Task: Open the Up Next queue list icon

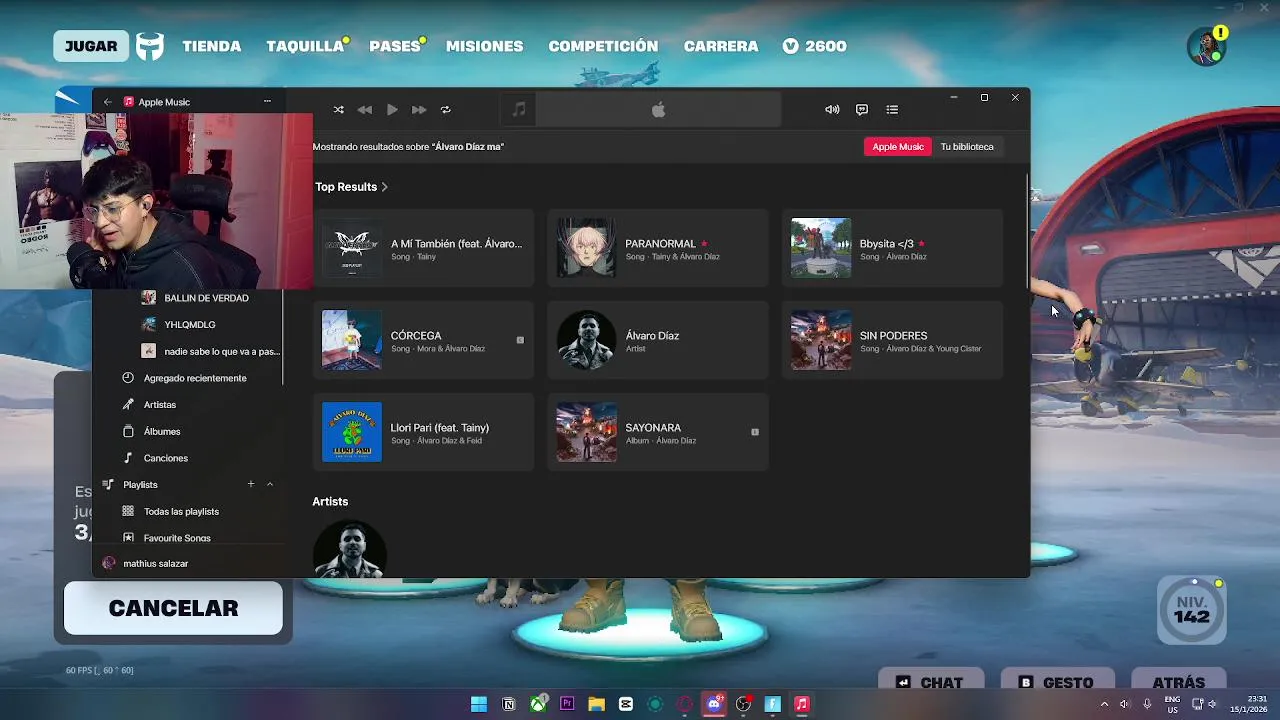Action: [x=892, y=110]
